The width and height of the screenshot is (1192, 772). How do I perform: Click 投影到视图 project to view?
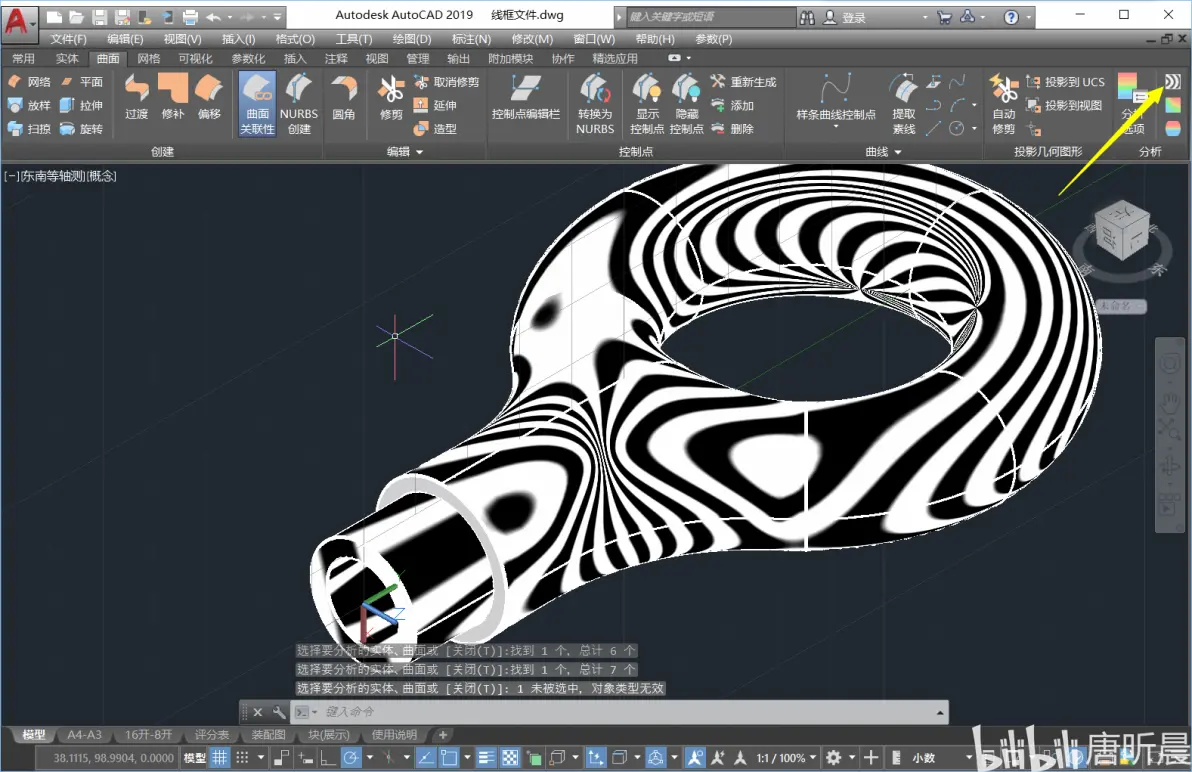coord(1064,106)
